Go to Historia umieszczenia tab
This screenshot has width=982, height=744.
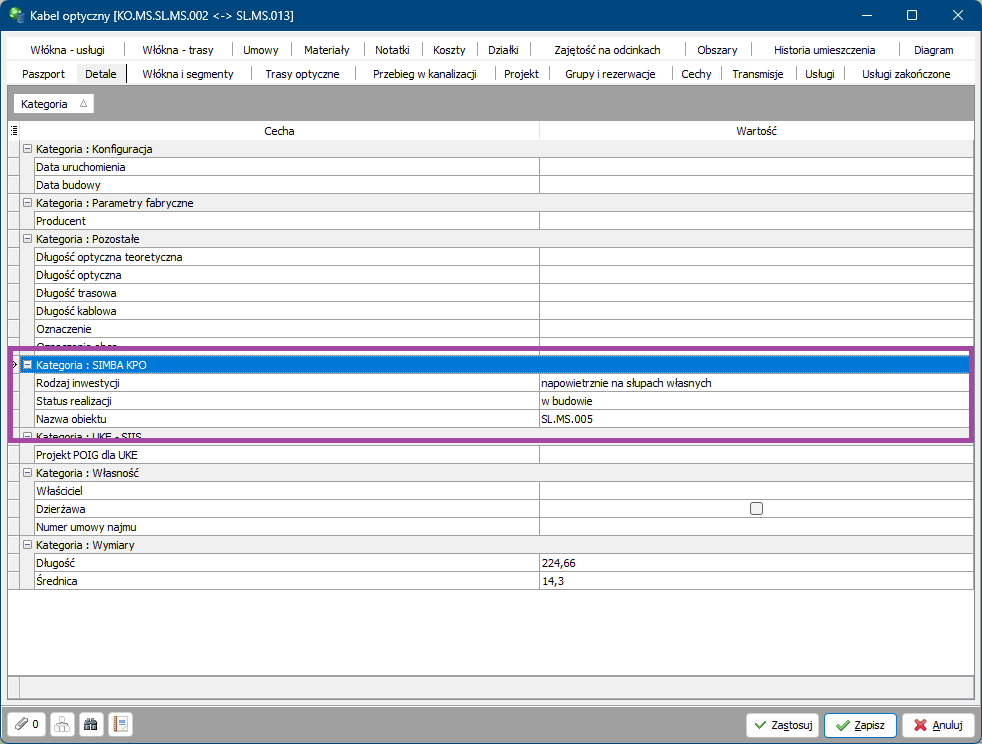[824, 50]
